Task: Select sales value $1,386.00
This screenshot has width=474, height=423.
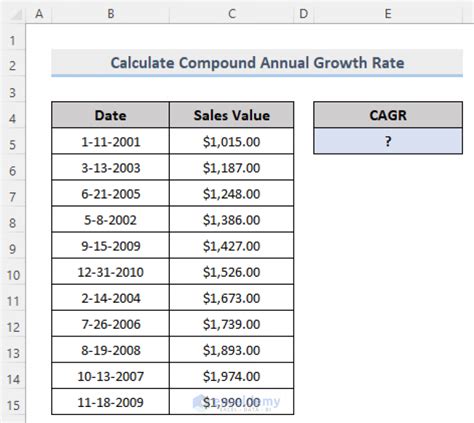Action: click(x=232, y=219)
